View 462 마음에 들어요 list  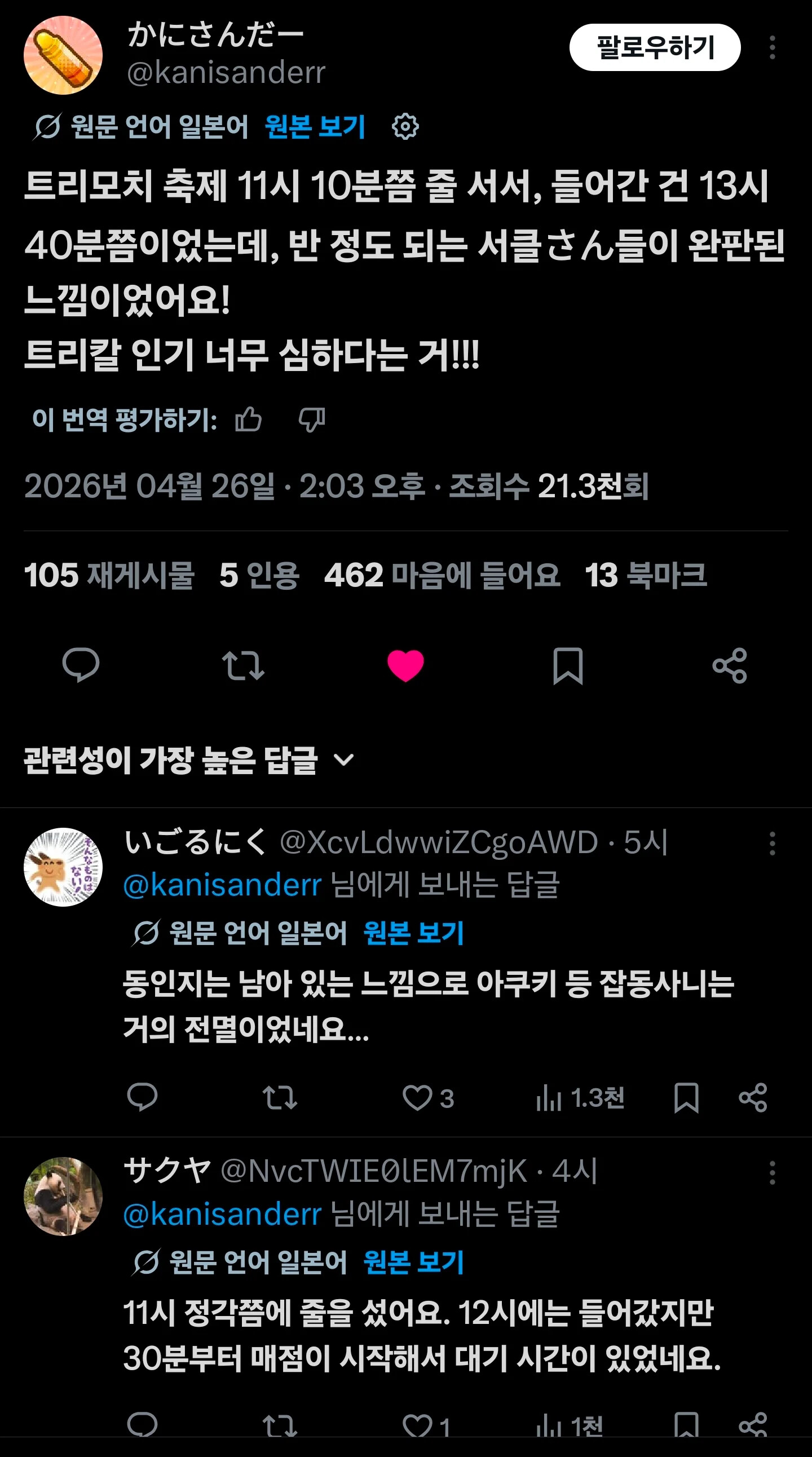click(x=442, y=575)
